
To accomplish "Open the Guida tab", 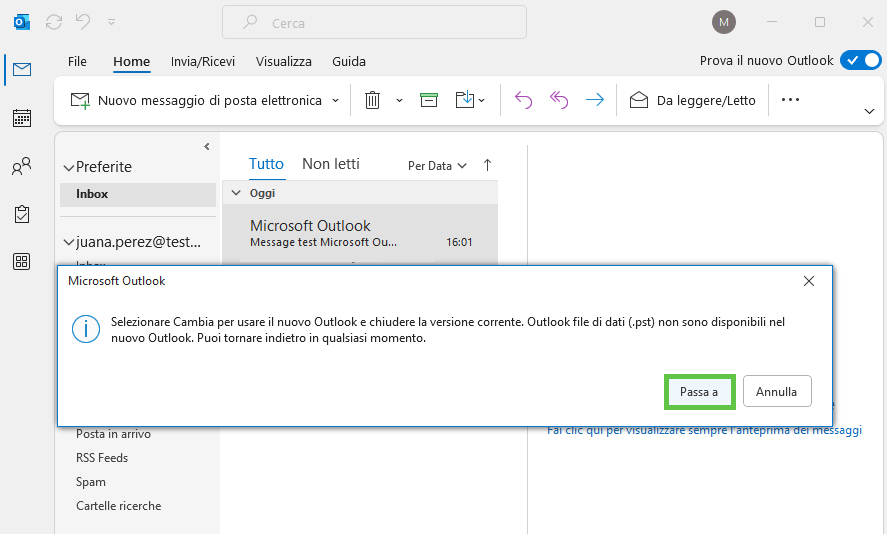I will click(x=348, y=61).
